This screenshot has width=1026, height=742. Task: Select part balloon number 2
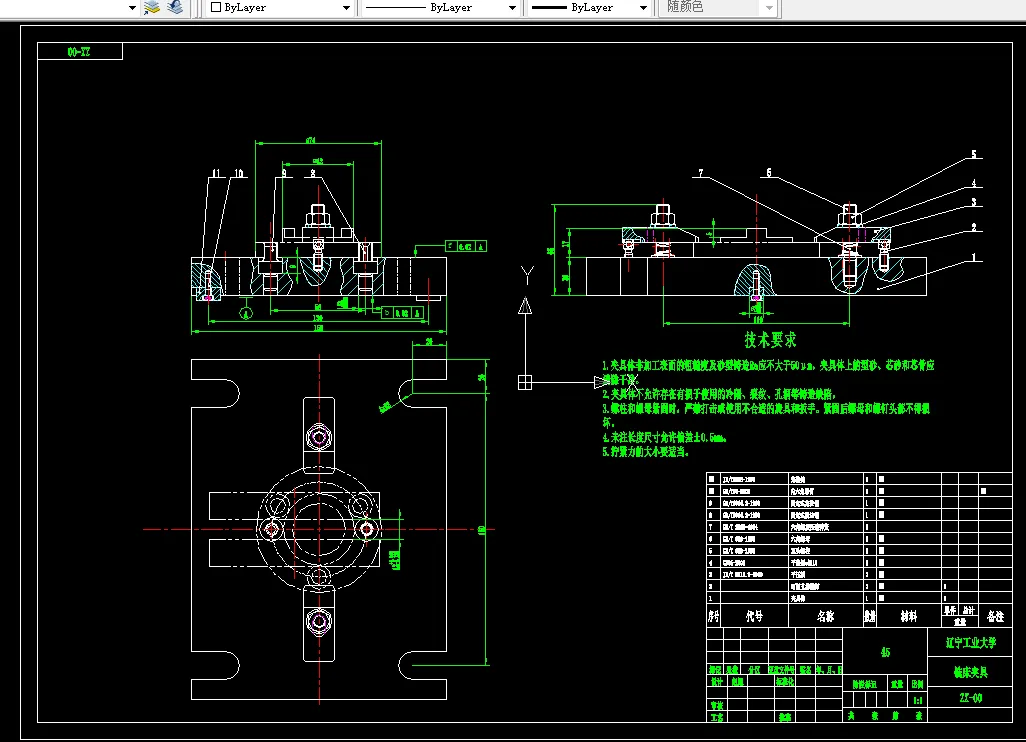point(974,227)
